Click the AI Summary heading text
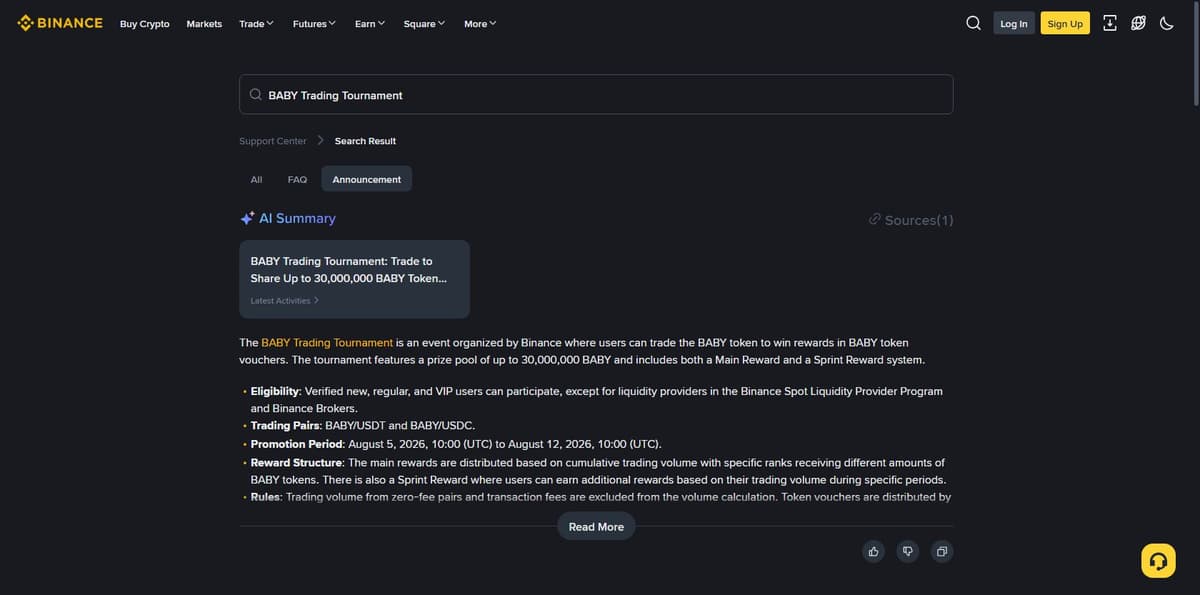1200x595 pixels. point(297,218)
